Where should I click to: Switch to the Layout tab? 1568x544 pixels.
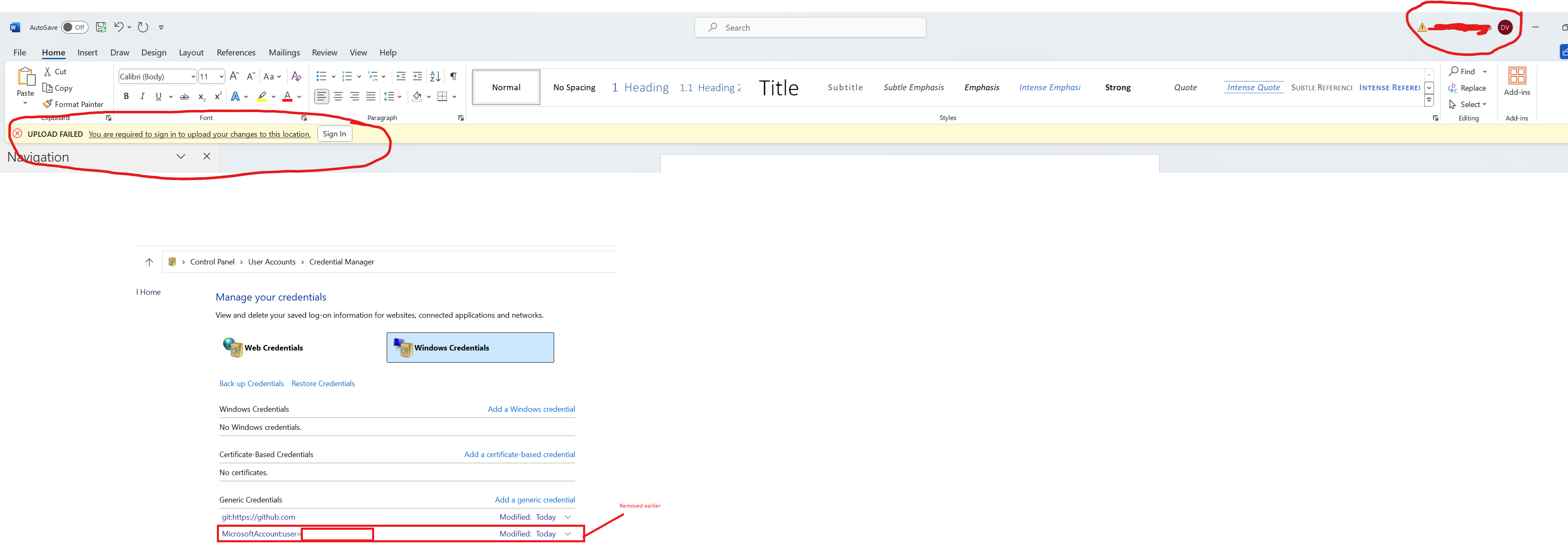(x=190, y=52)
